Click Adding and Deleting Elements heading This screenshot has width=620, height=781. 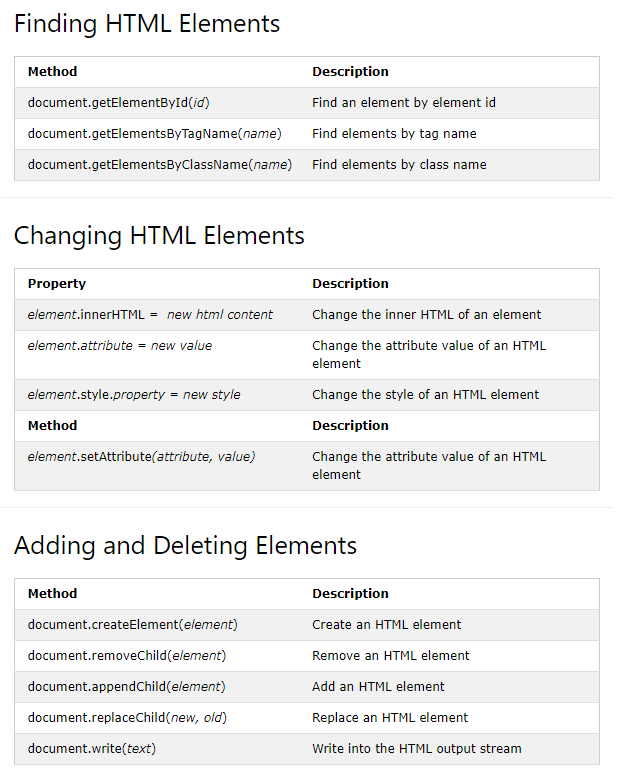tap(185, 545)
